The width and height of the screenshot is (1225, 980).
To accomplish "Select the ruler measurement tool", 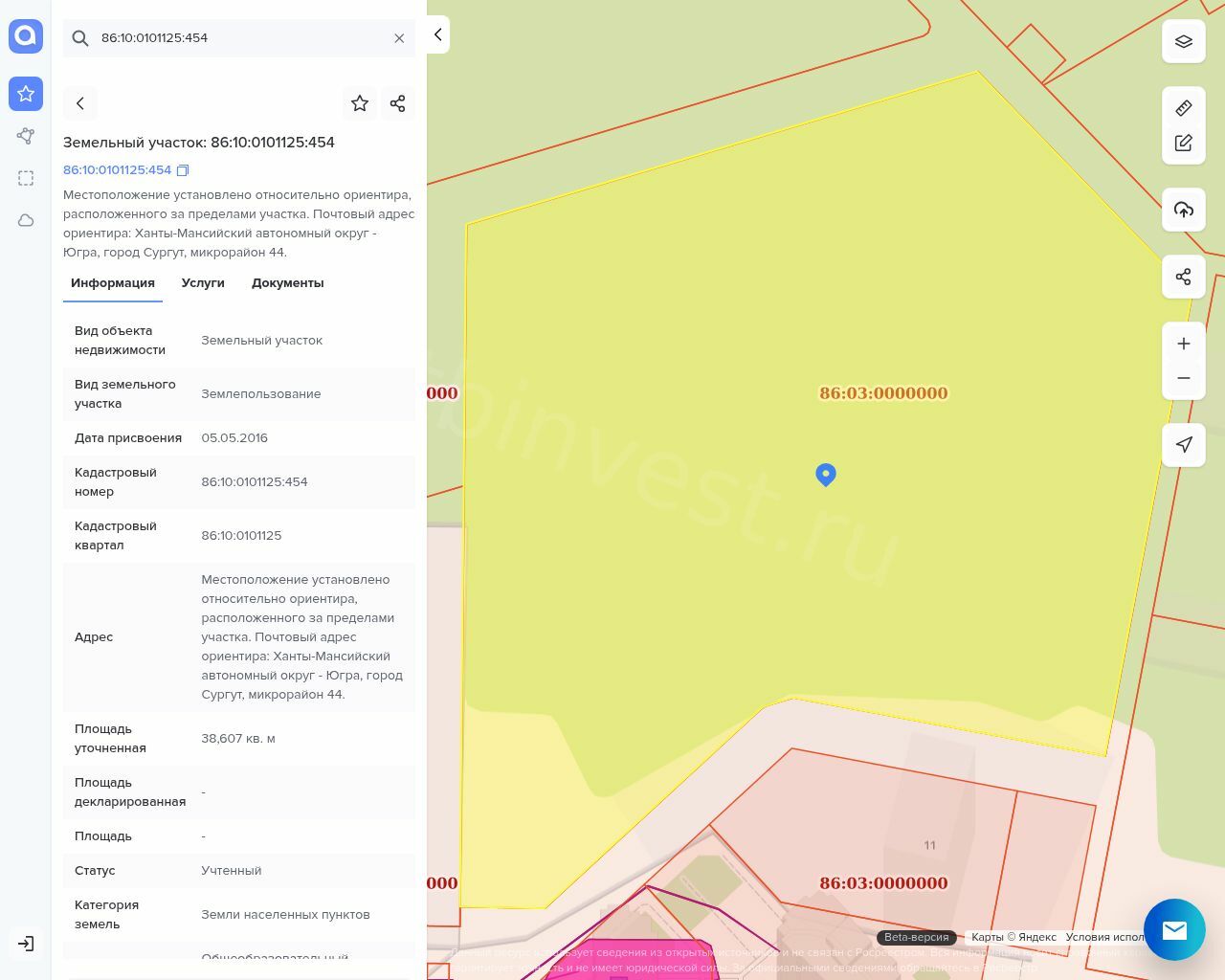I will (x=1184, y=108).
